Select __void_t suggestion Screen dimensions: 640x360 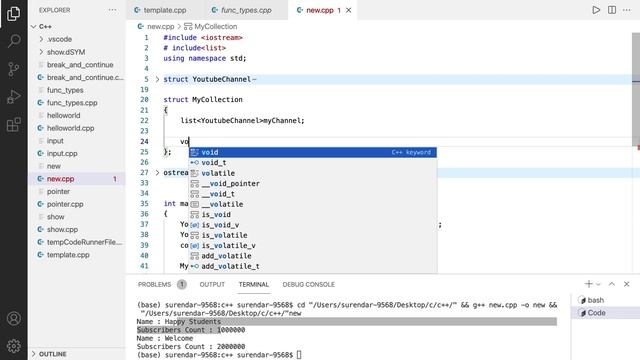point(313,194)
